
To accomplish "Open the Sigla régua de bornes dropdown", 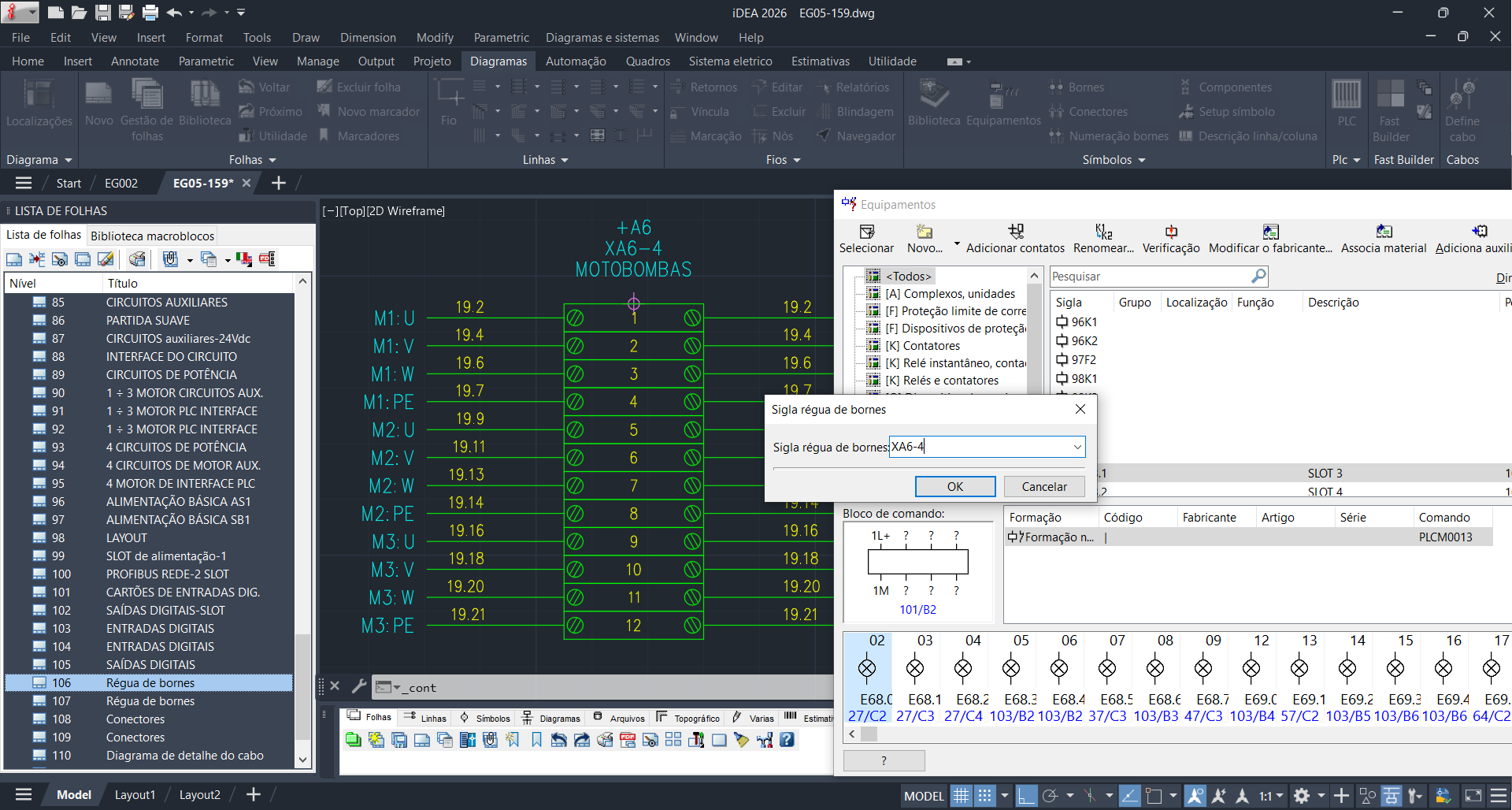I will tap(1077, 448).
